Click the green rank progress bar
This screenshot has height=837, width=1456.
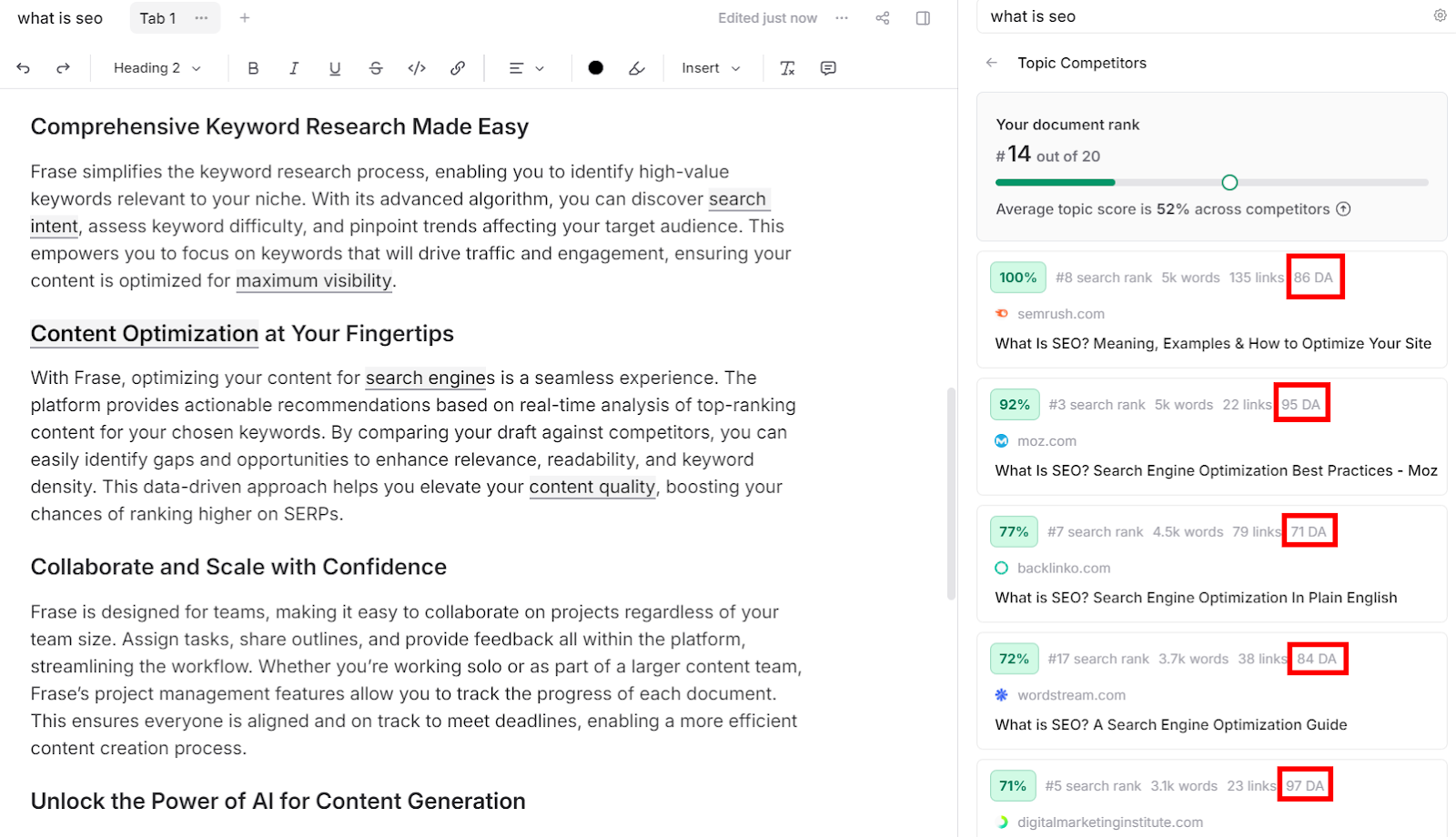tap(1056, 183)
